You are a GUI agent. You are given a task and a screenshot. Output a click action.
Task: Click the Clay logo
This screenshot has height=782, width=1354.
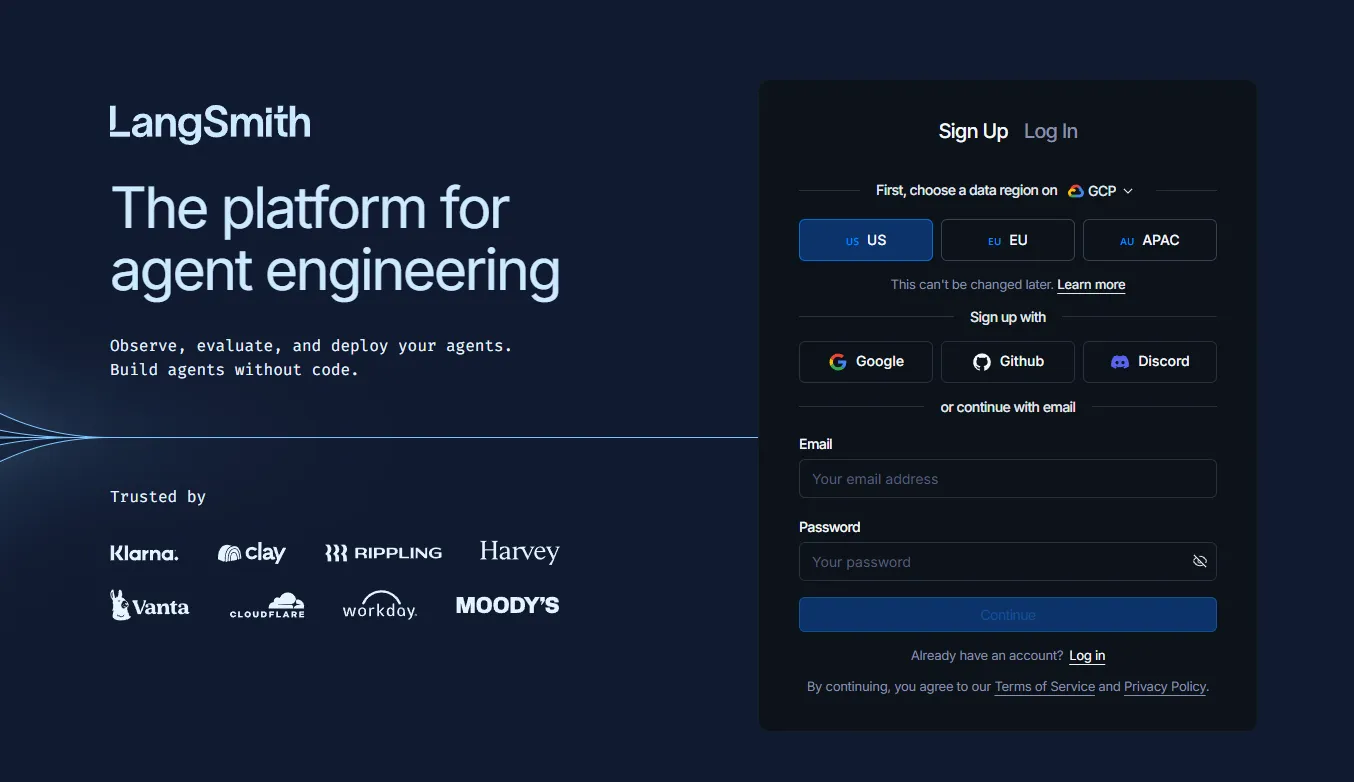pyautogui.click(x=252, y=553)
